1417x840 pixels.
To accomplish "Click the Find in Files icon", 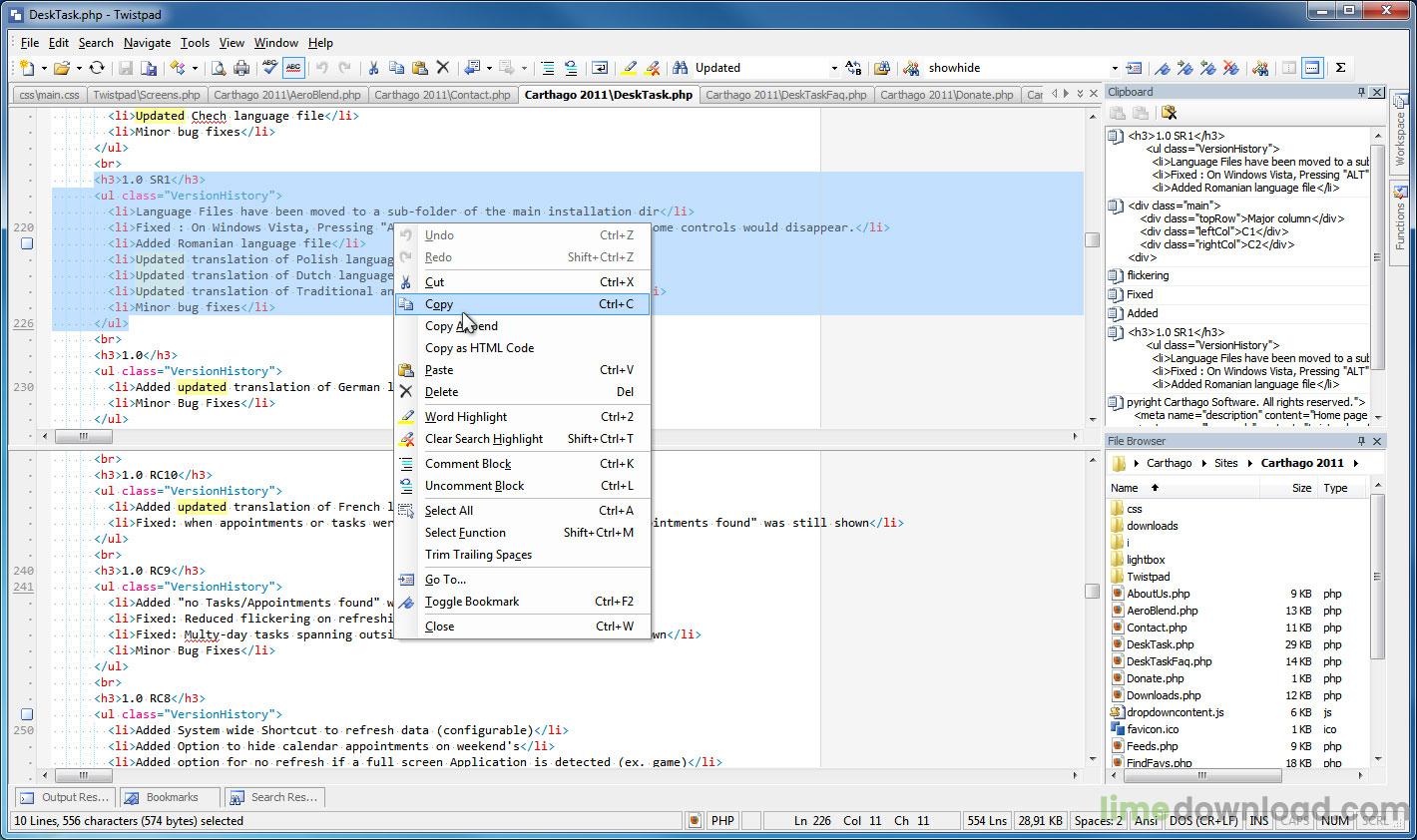I will [x=882, y=68].
